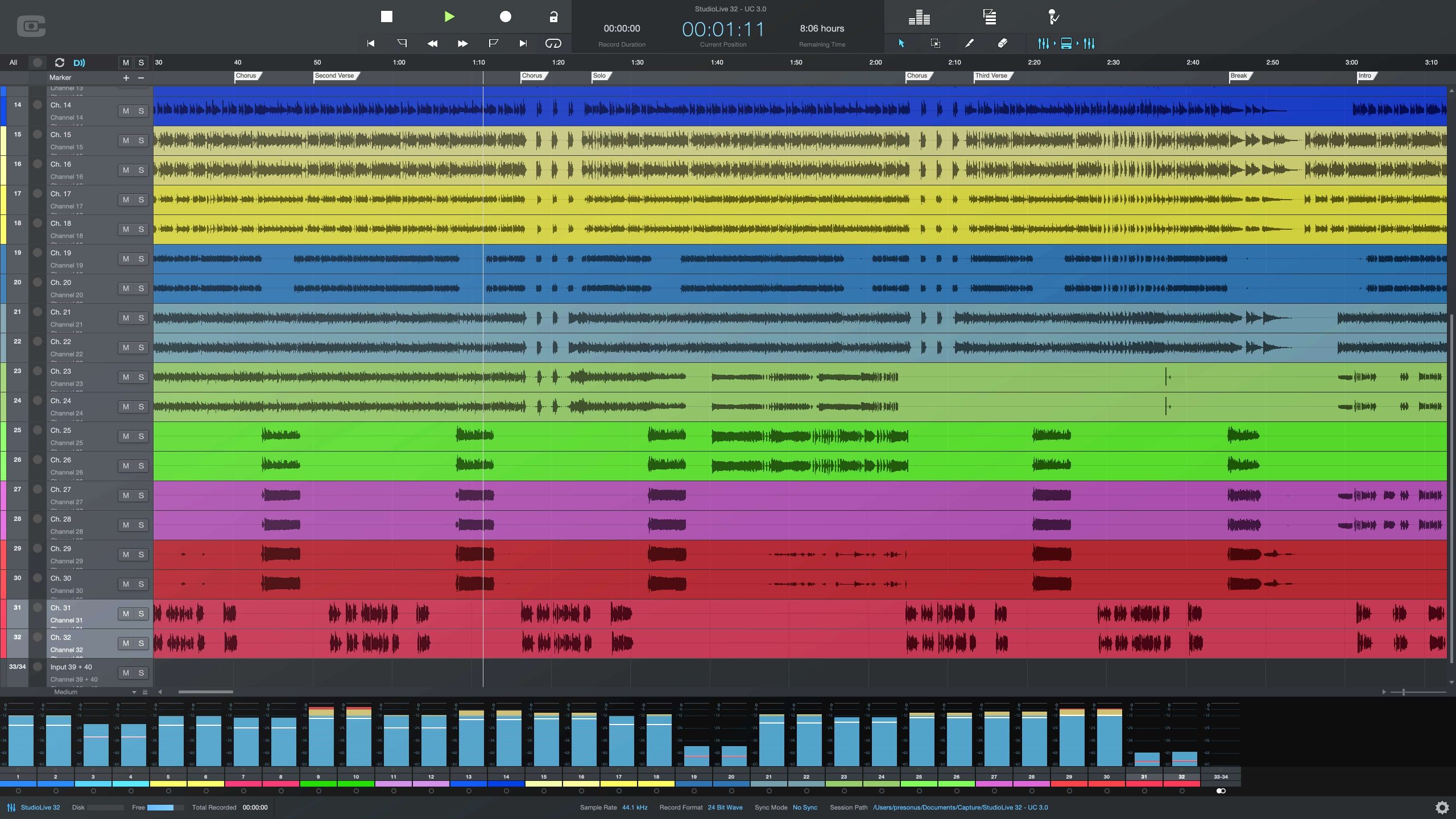Select the Eraser tool
1456x819 pixels.
coord(1003,43)
